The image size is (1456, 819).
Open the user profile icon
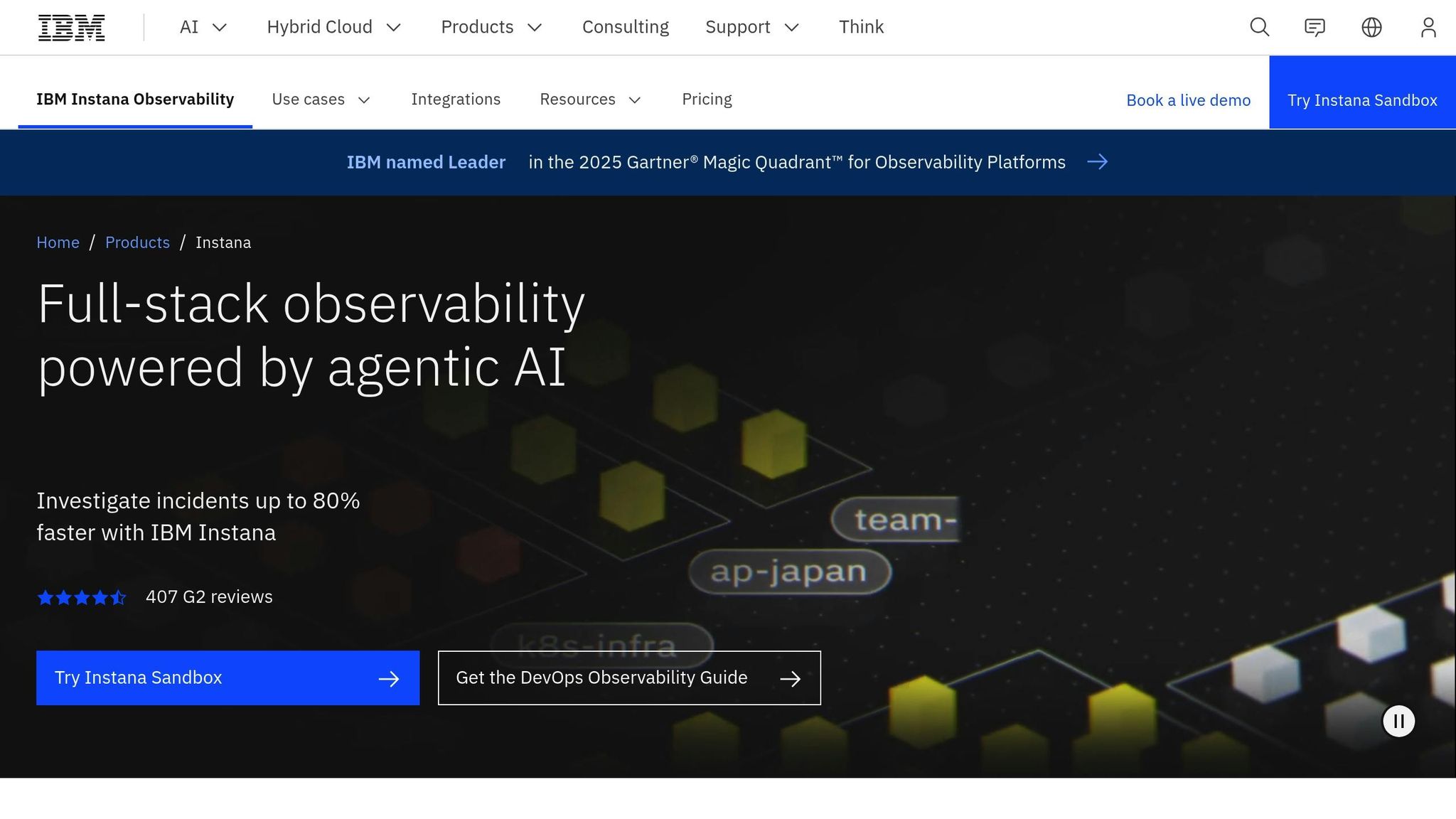1428,28
